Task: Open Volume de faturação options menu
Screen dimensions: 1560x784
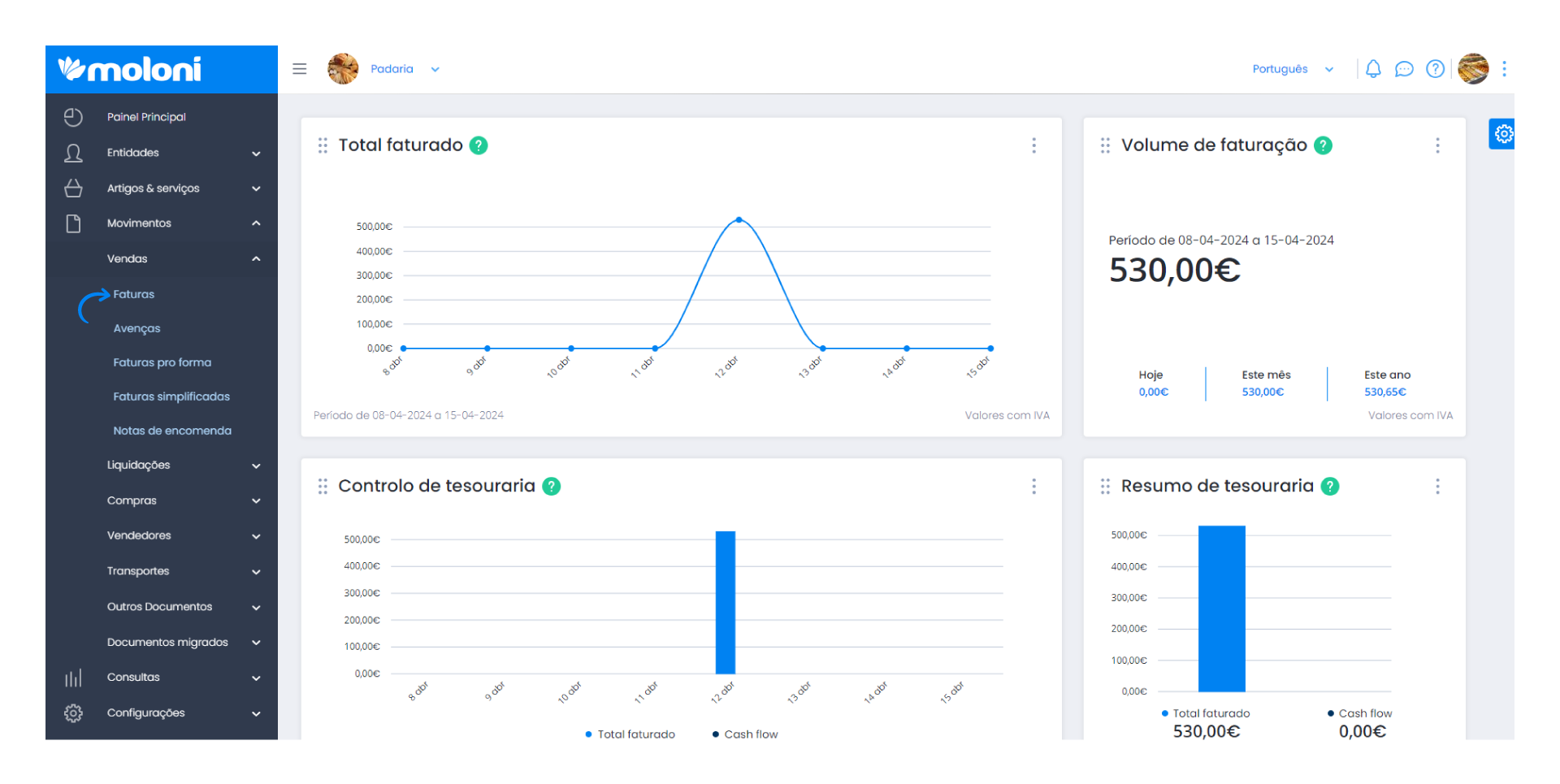Action: pos(1437,145)
